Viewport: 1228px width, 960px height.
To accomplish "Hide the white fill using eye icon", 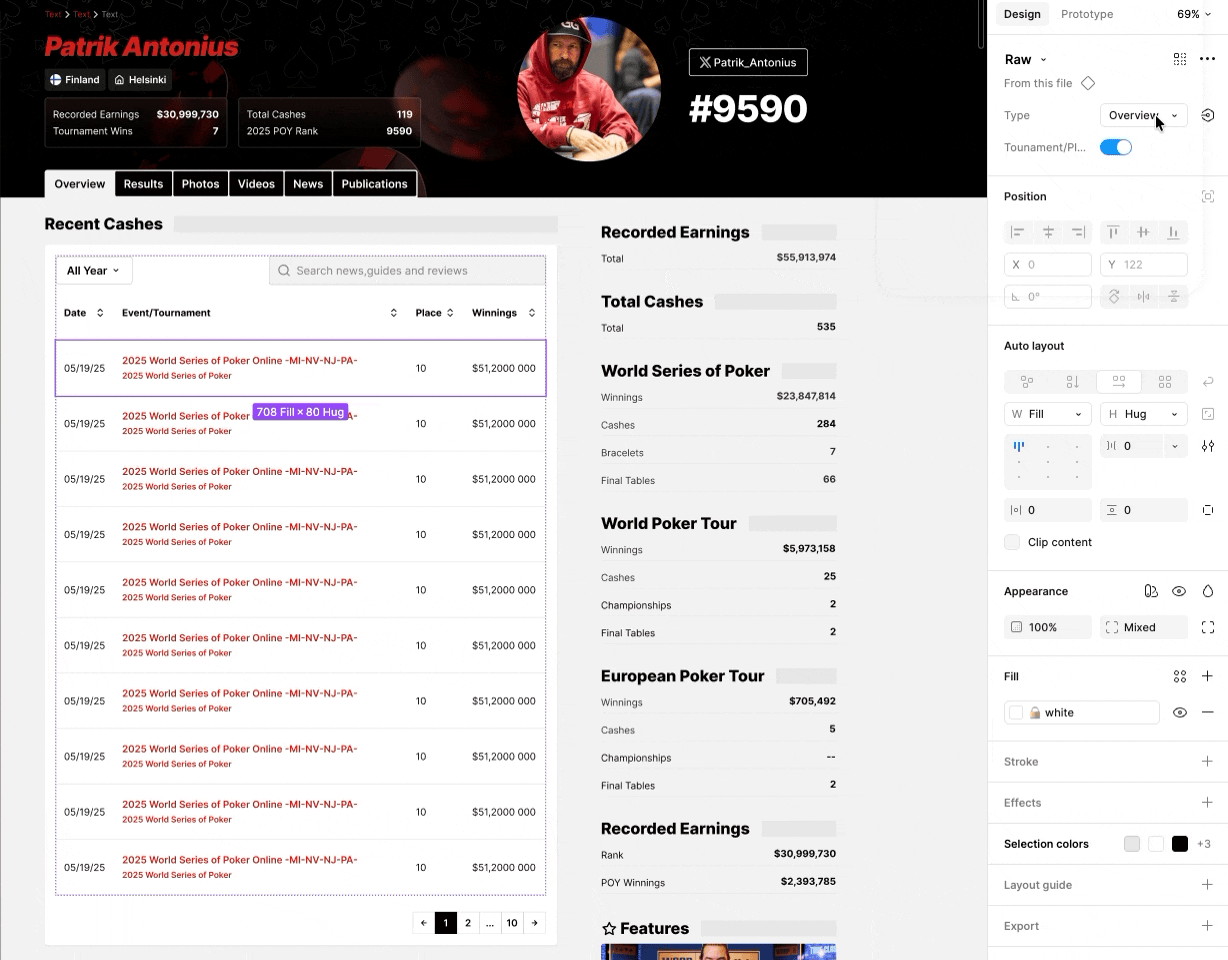I will [1180, 712].
